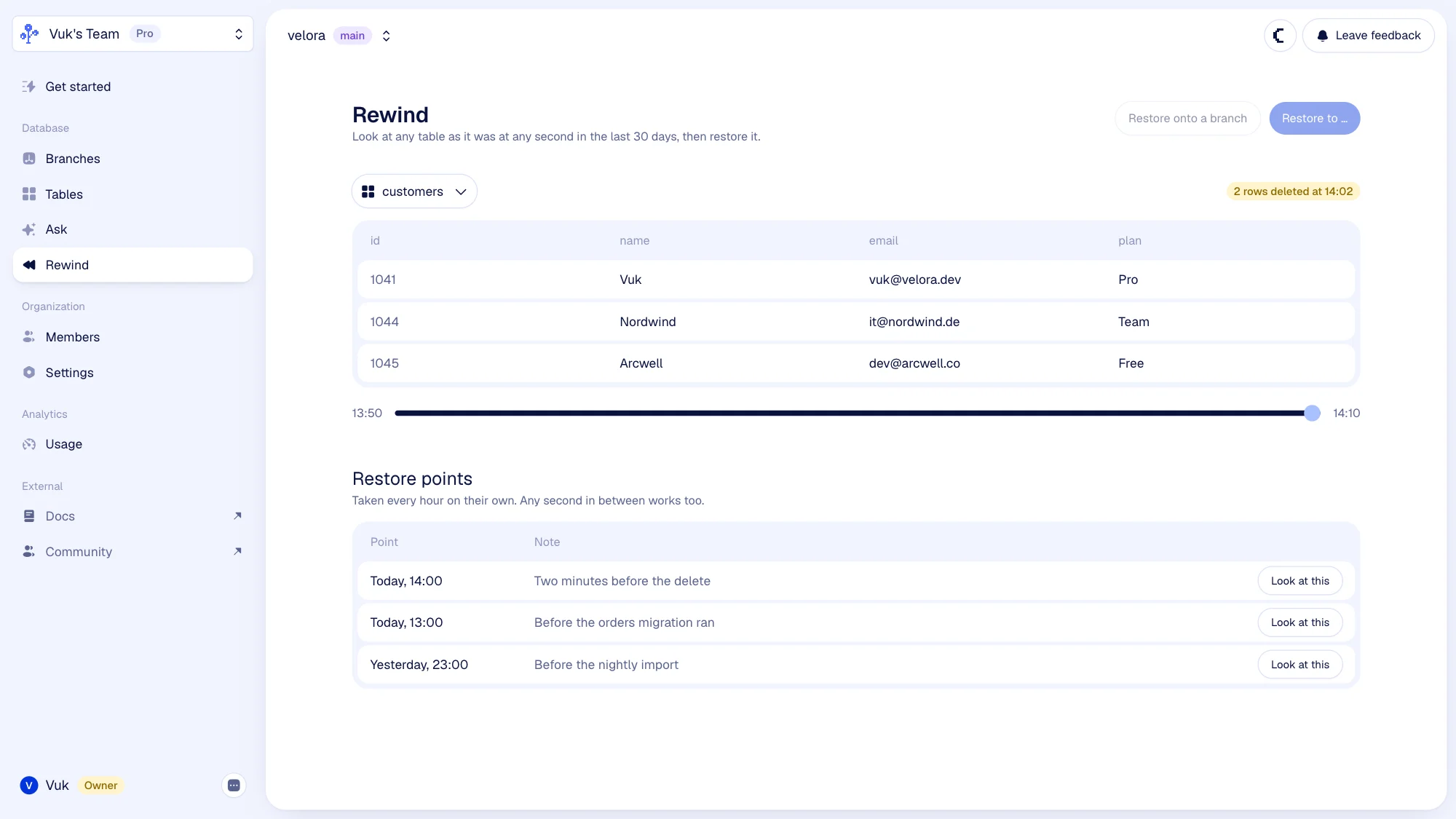Click the Vuk's Team logo icon
This screenshot has height=819, width=1456.
click(29, 34)
